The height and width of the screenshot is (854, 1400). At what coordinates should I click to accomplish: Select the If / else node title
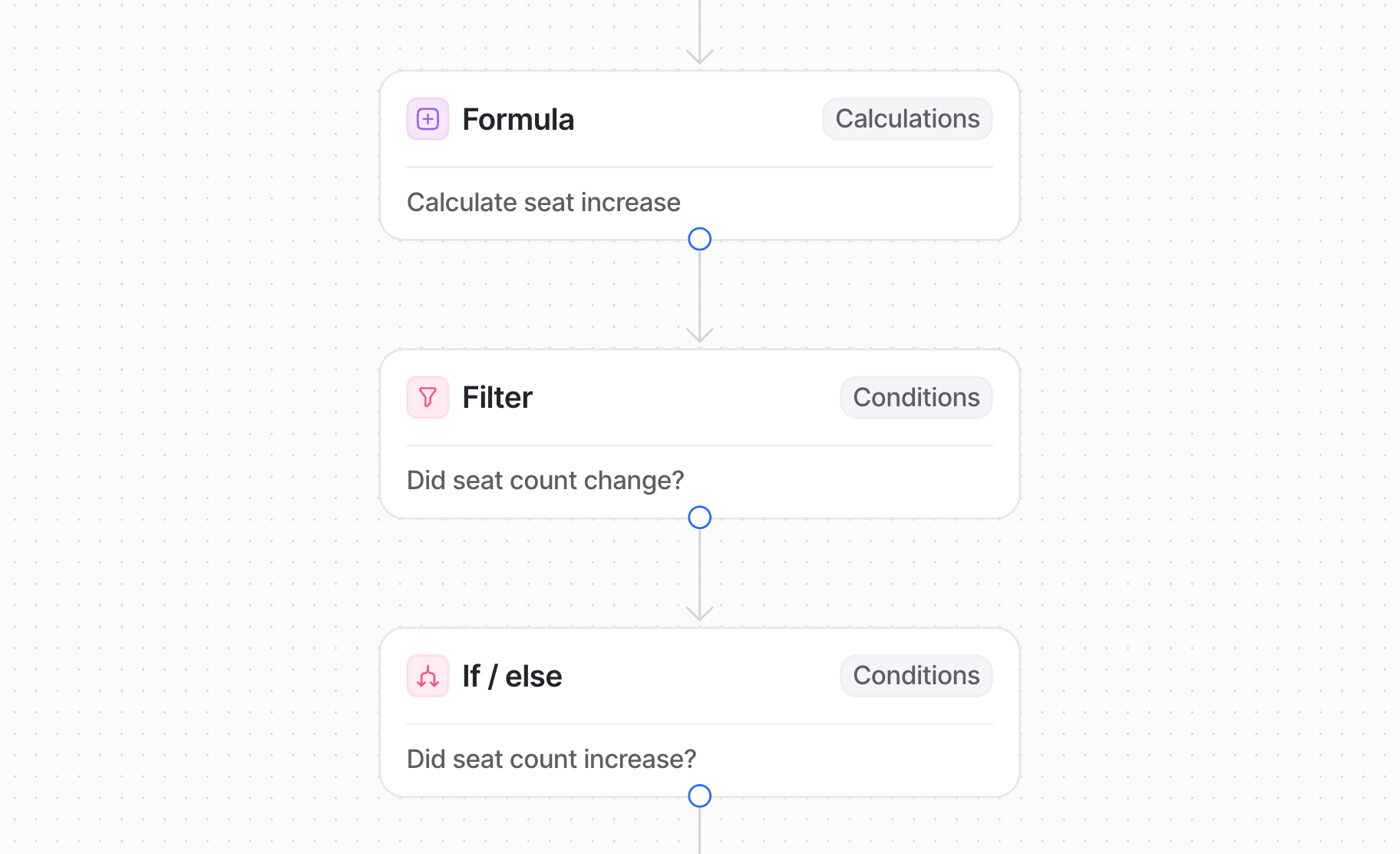(512, 677)
